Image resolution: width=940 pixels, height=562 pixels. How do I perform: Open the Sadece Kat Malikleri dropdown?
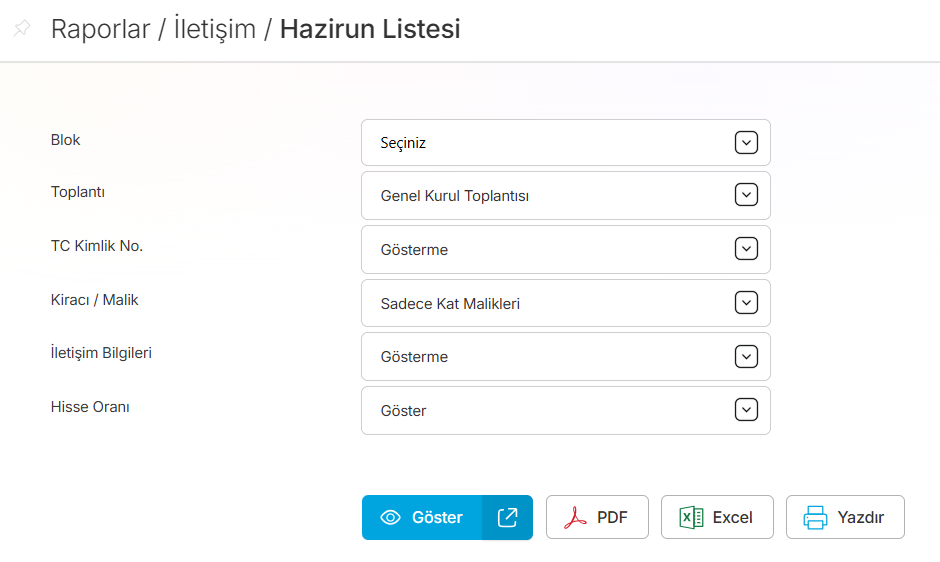click(550, 303)
